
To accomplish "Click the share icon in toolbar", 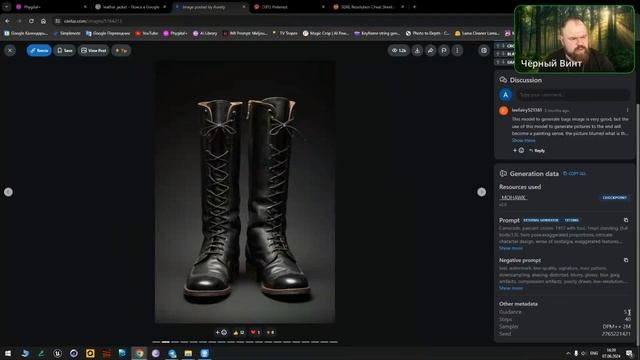I will pos(431,50).
